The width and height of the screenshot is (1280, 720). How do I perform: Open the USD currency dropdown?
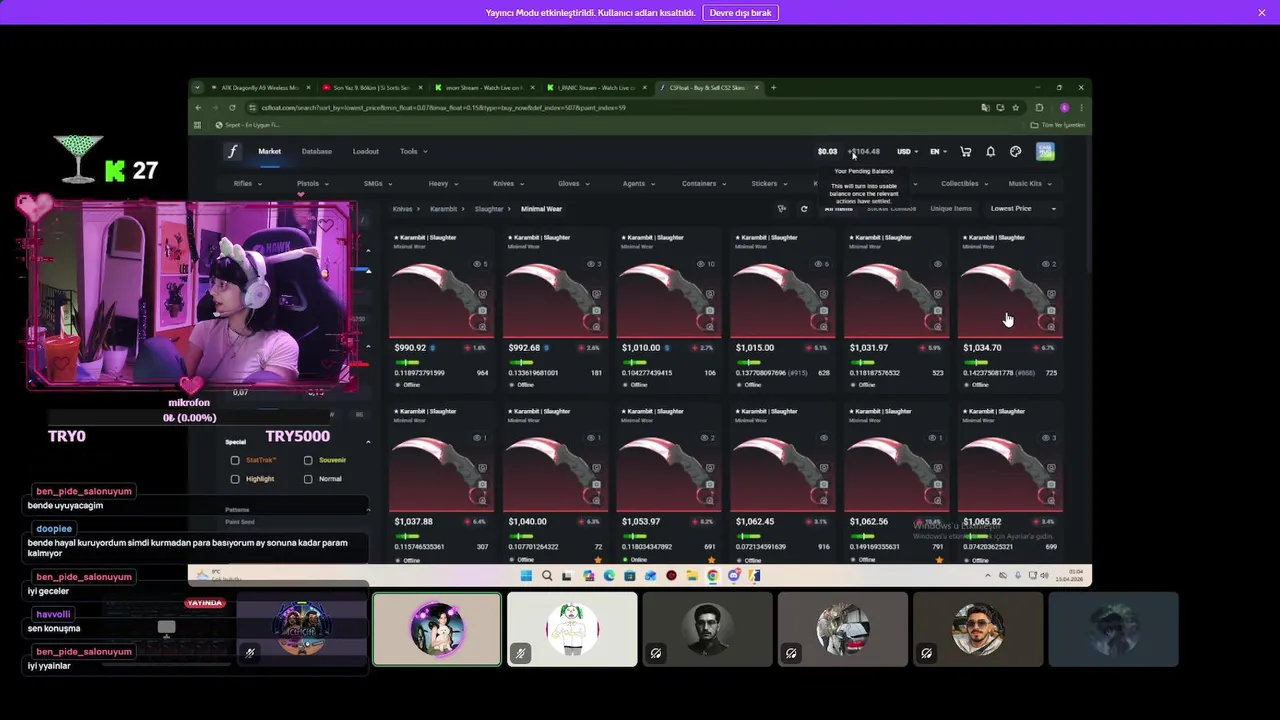coord(907,152)
